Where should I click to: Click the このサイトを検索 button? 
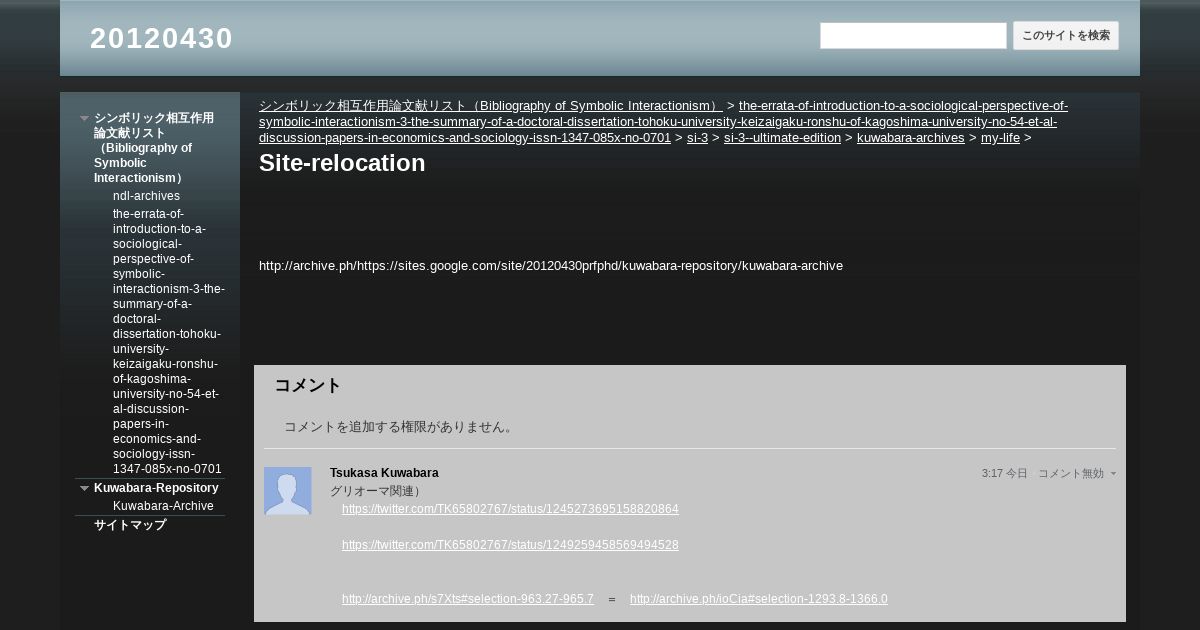coord(1066,36)
